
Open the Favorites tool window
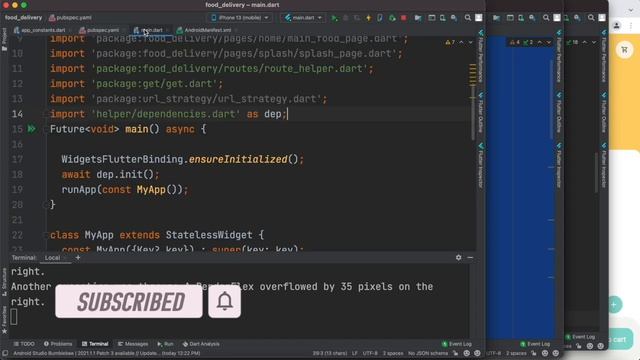tap(4, 321)
